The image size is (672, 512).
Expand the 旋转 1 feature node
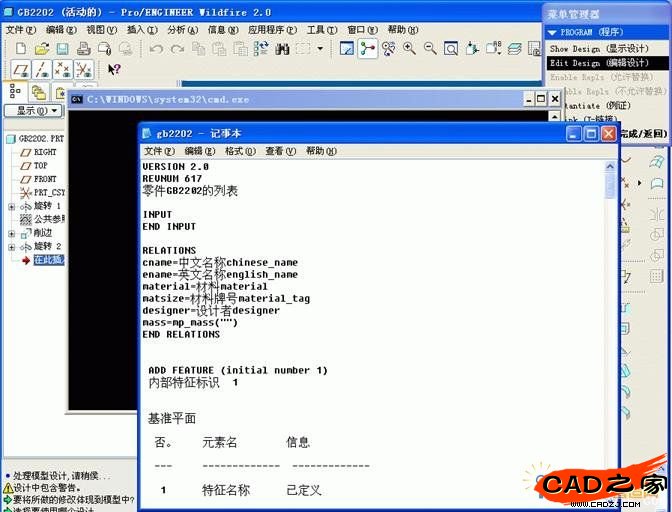coord(12,207)
